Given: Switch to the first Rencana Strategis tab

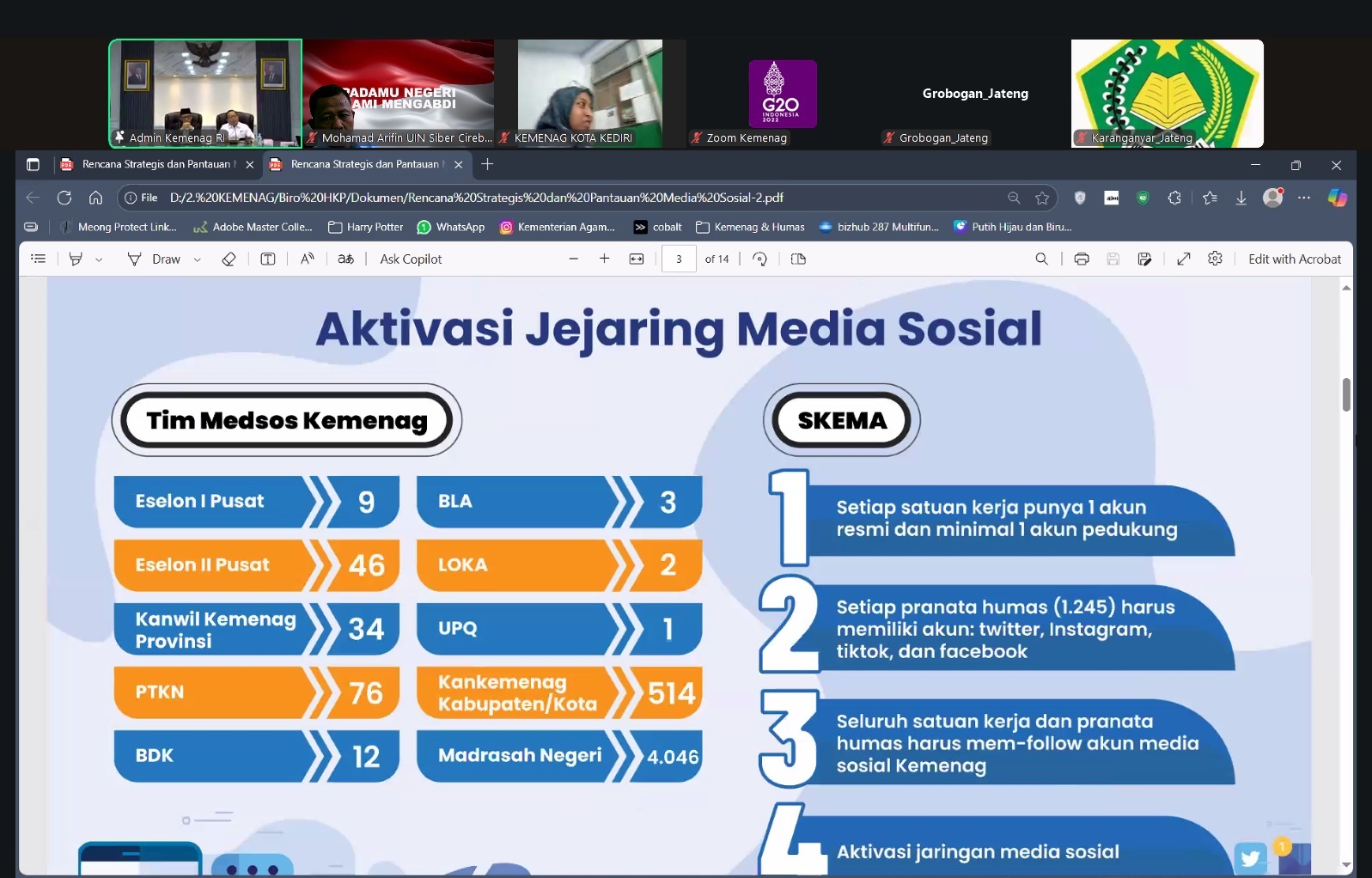Looking at the screenshot, I should (155, 164).
